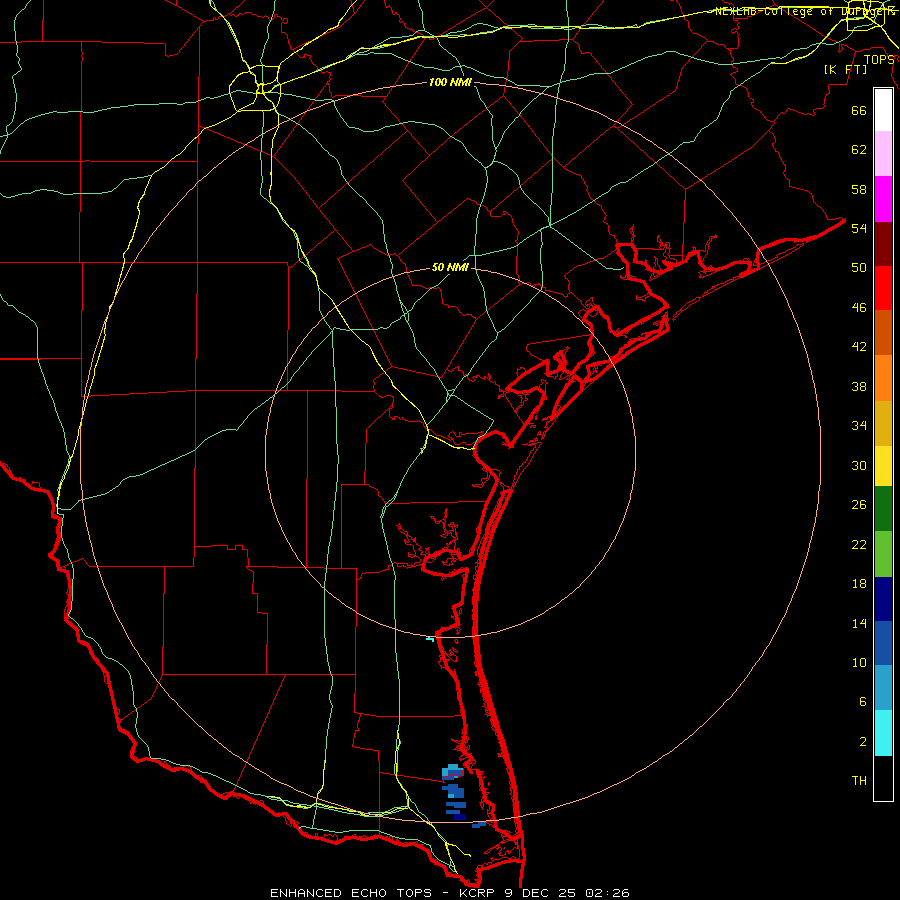Click the legend value "58"
The width and height of the screenshot is (900, 900).
859,190
